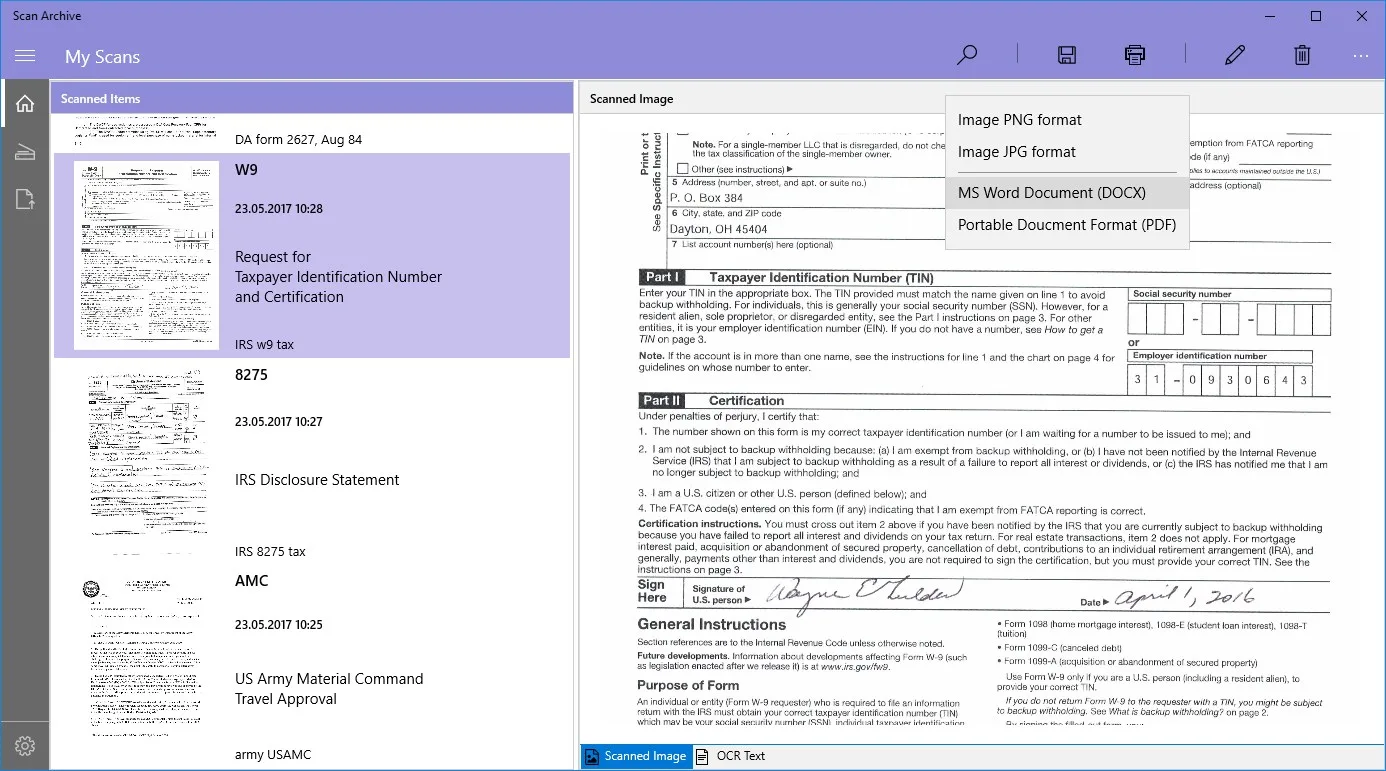Select the W9 thumbnail

146,255
